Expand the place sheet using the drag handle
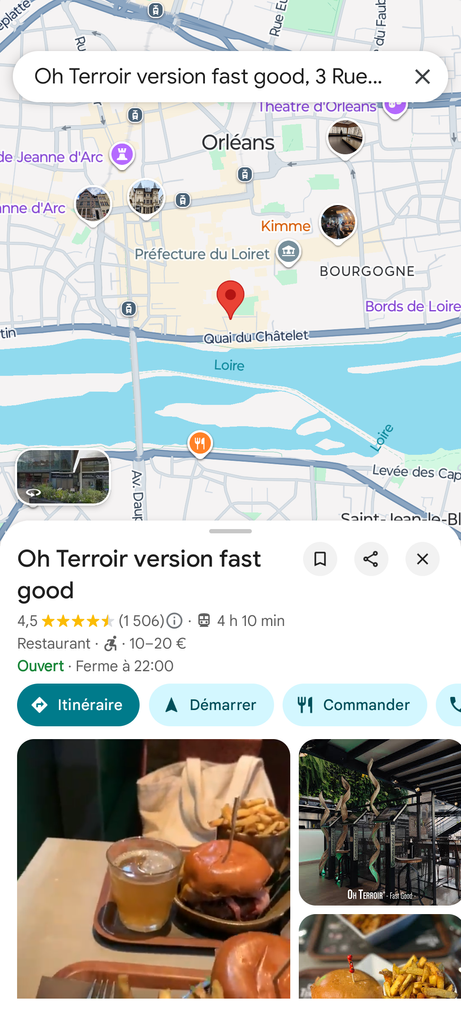The height and width of the screenshot is (1024, 461). (x=230, y=531)
